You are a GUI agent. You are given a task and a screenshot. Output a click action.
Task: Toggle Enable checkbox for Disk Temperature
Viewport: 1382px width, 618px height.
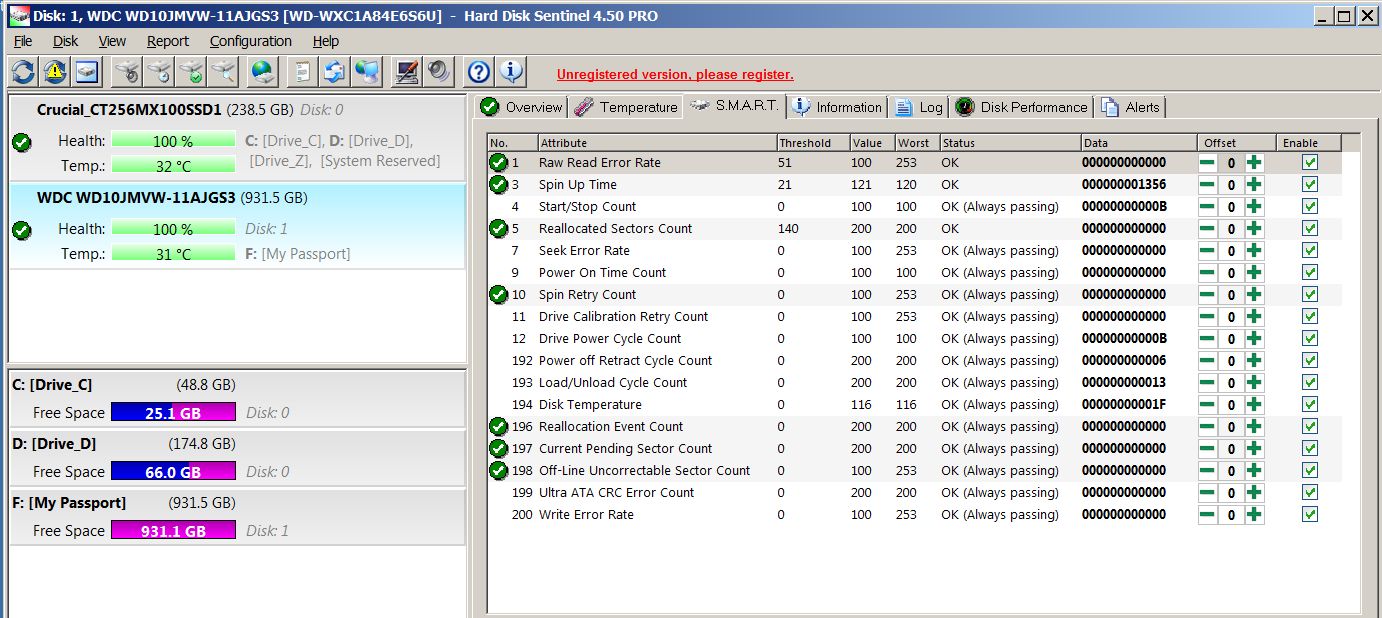coord(1310,404)
